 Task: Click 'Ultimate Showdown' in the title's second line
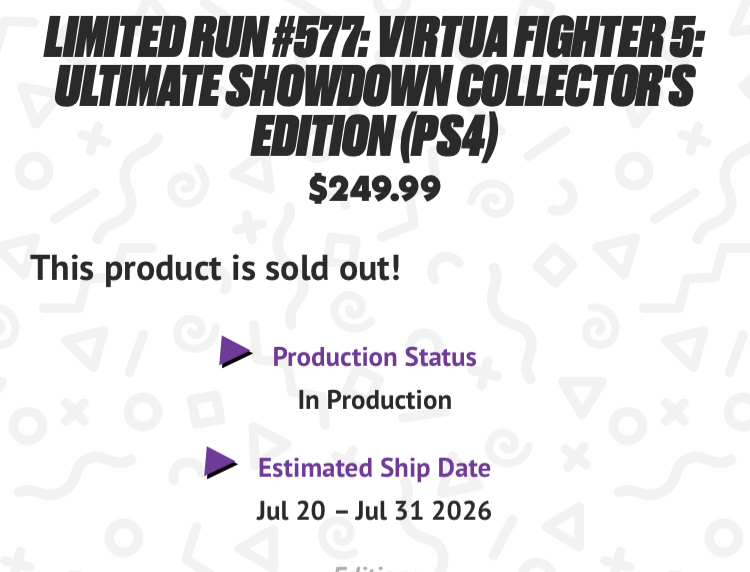coord(250,91)
